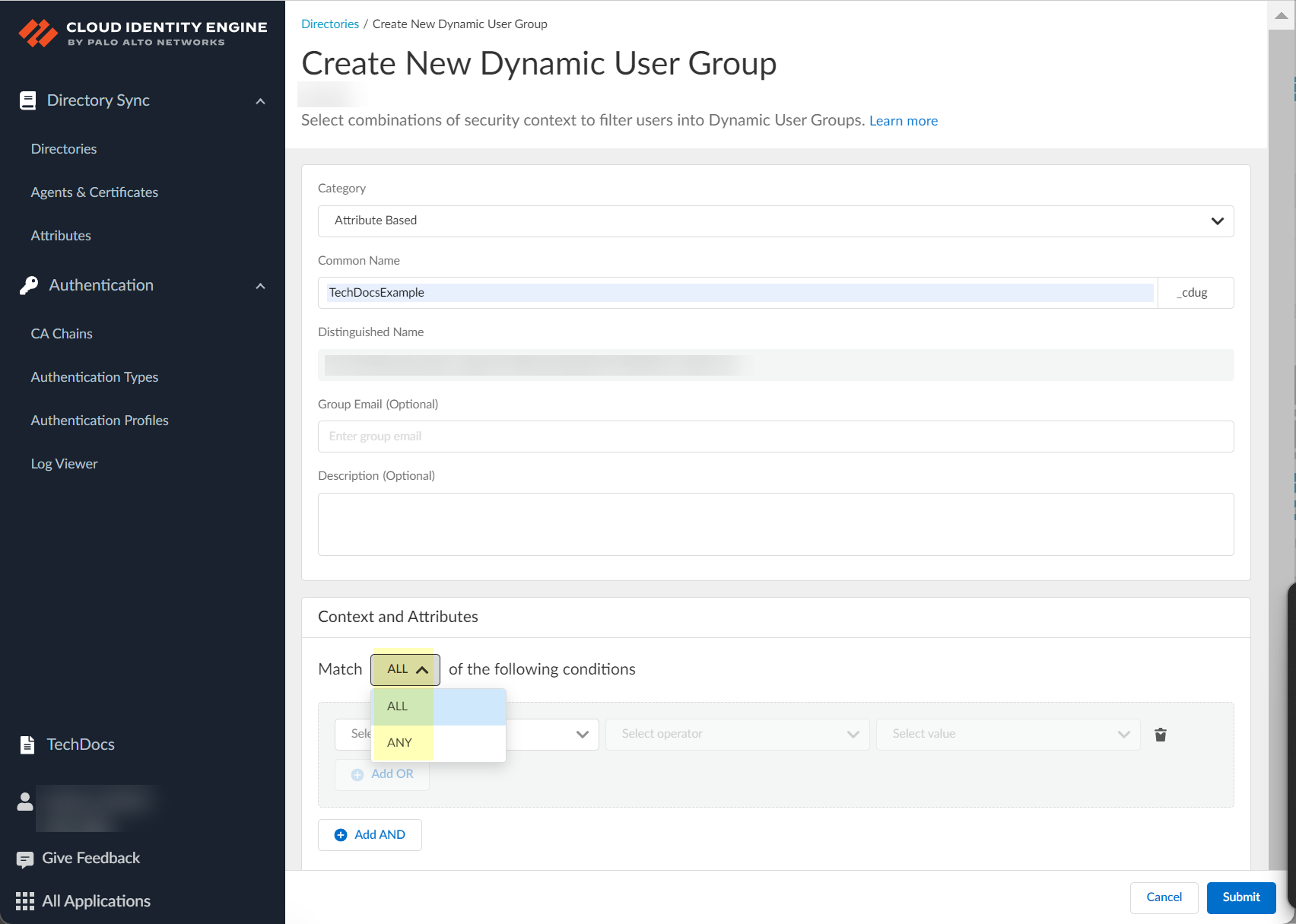
Task: Click the Authentication key icon
Action: coord(29,285)
